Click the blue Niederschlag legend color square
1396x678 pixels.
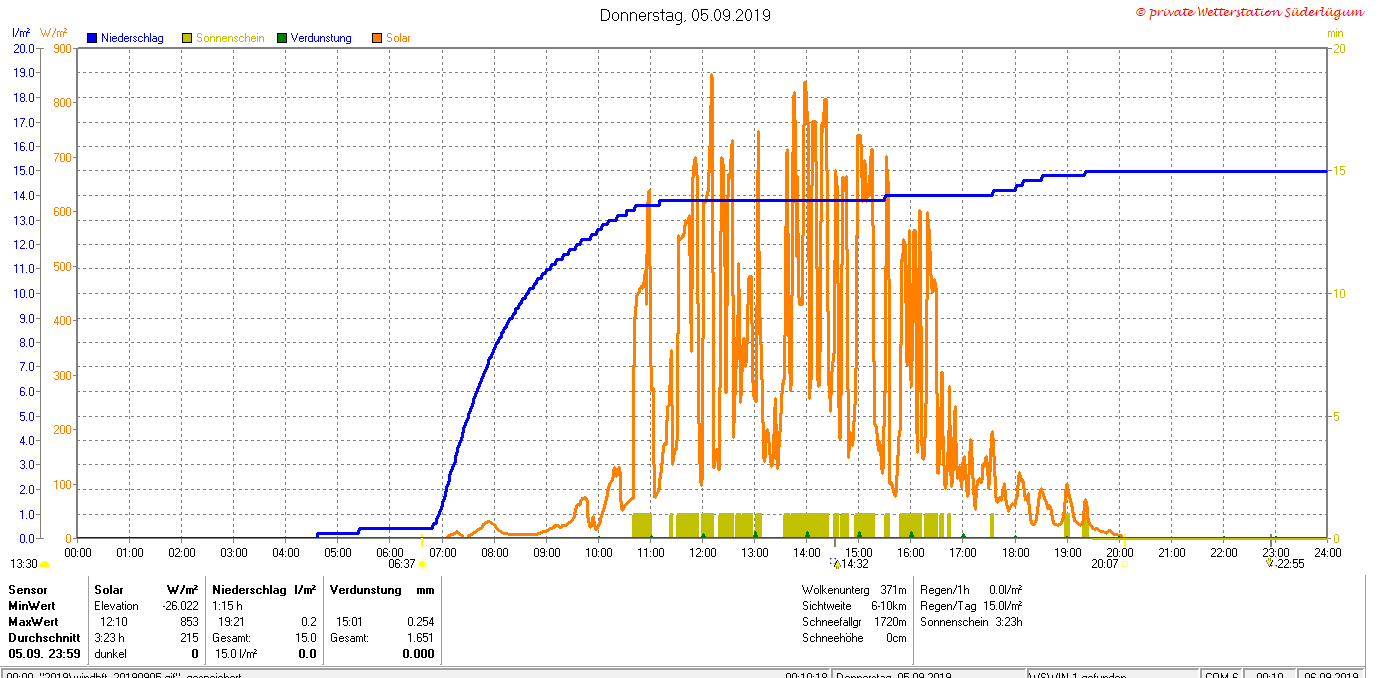(x=92, y=38)
